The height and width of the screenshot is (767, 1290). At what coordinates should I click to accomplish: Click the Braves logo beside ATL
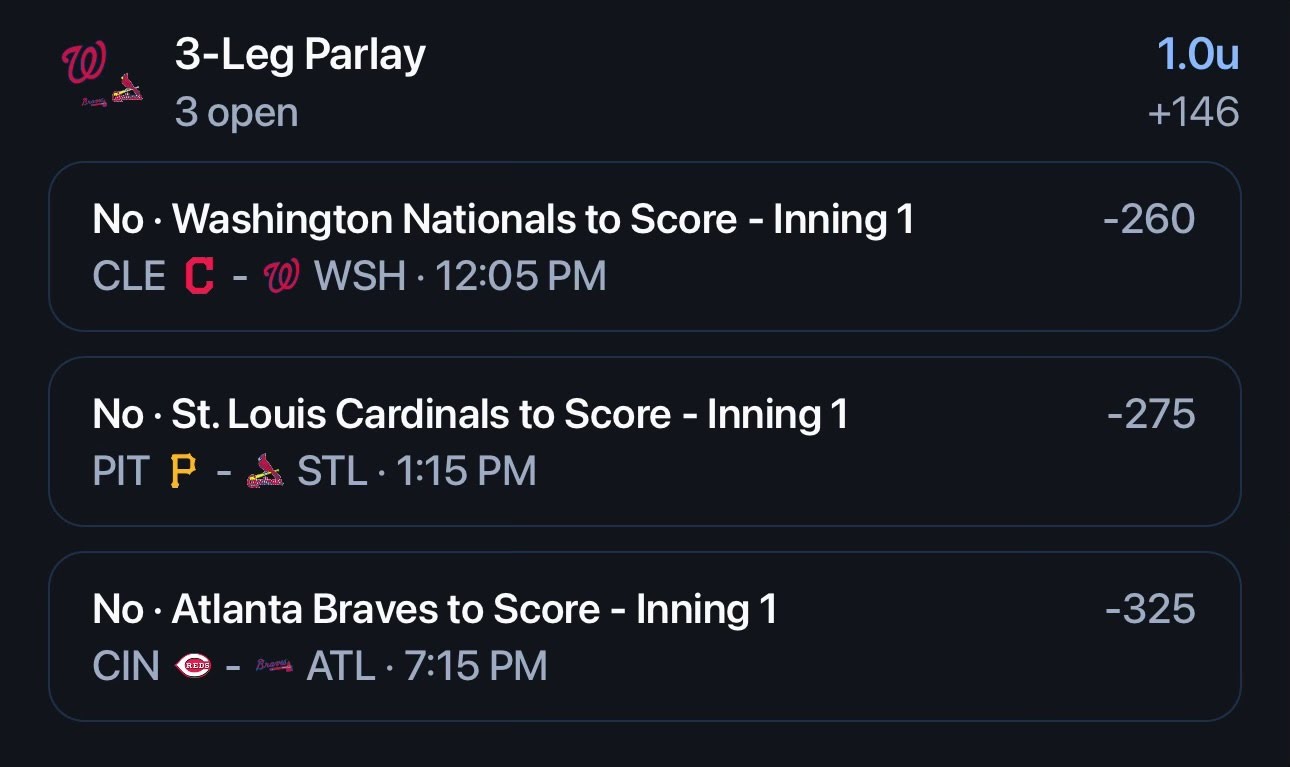point(274,666)
